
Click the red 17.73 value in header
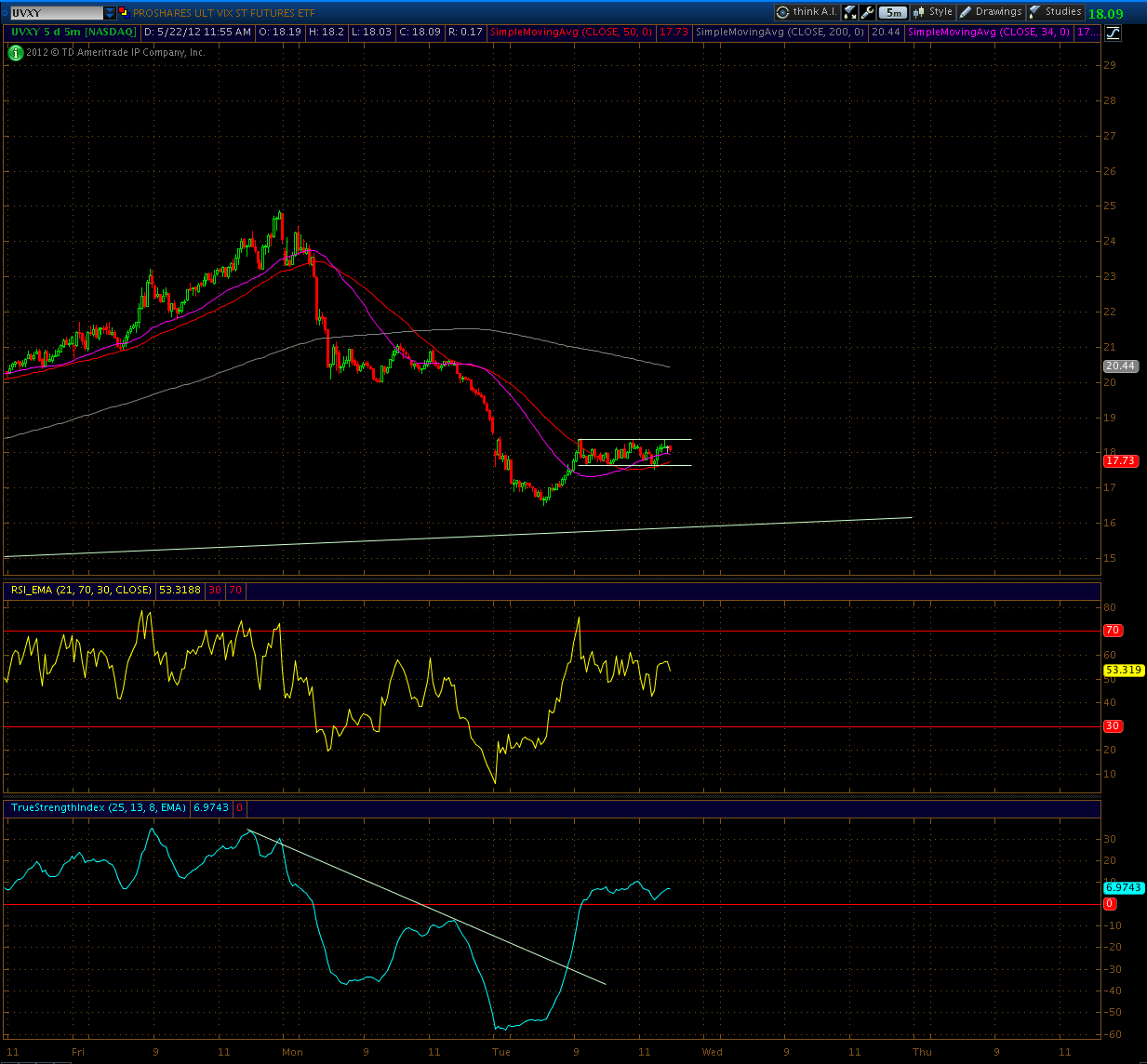(x=674, y=33)
